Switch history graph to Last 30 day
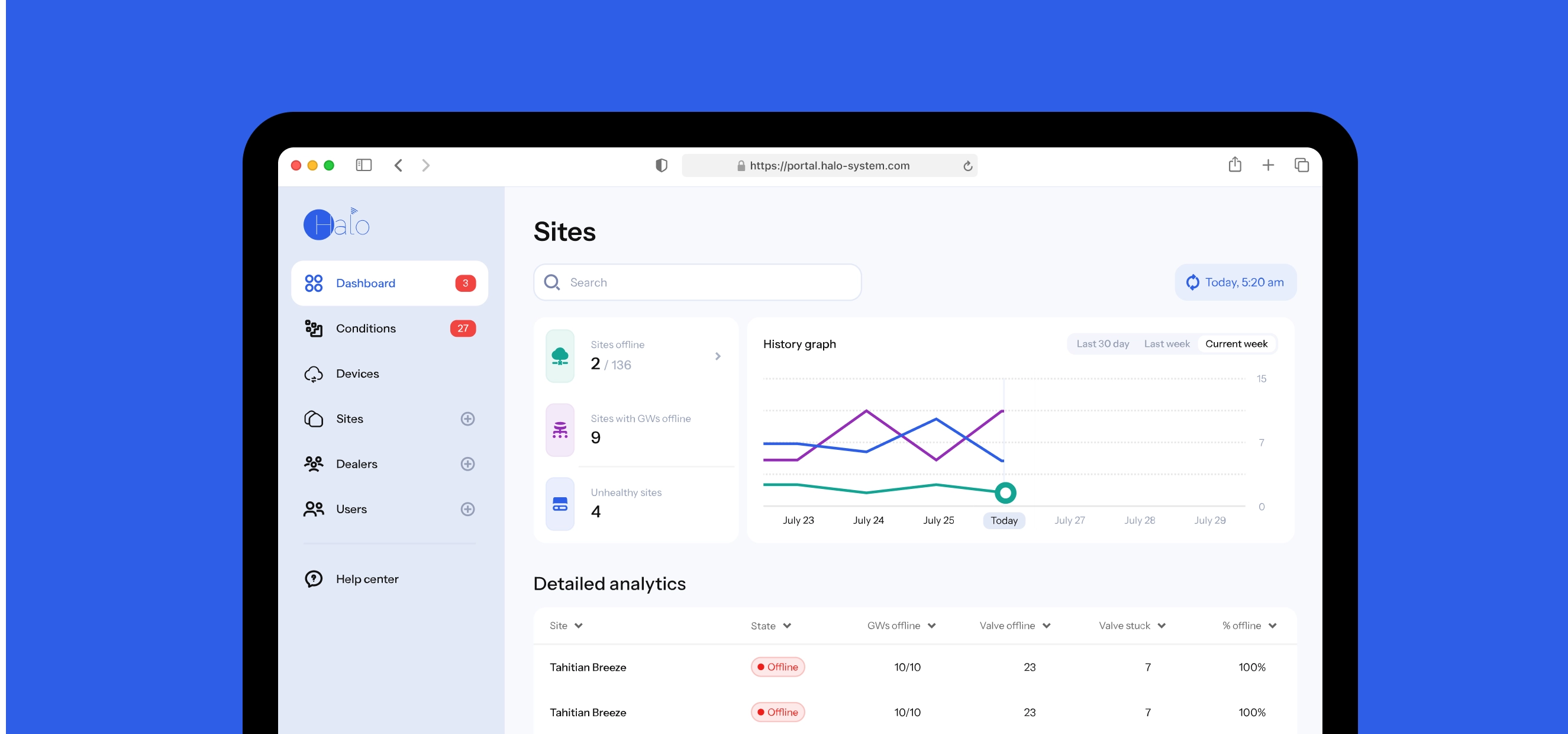 tap(1102, 343)
